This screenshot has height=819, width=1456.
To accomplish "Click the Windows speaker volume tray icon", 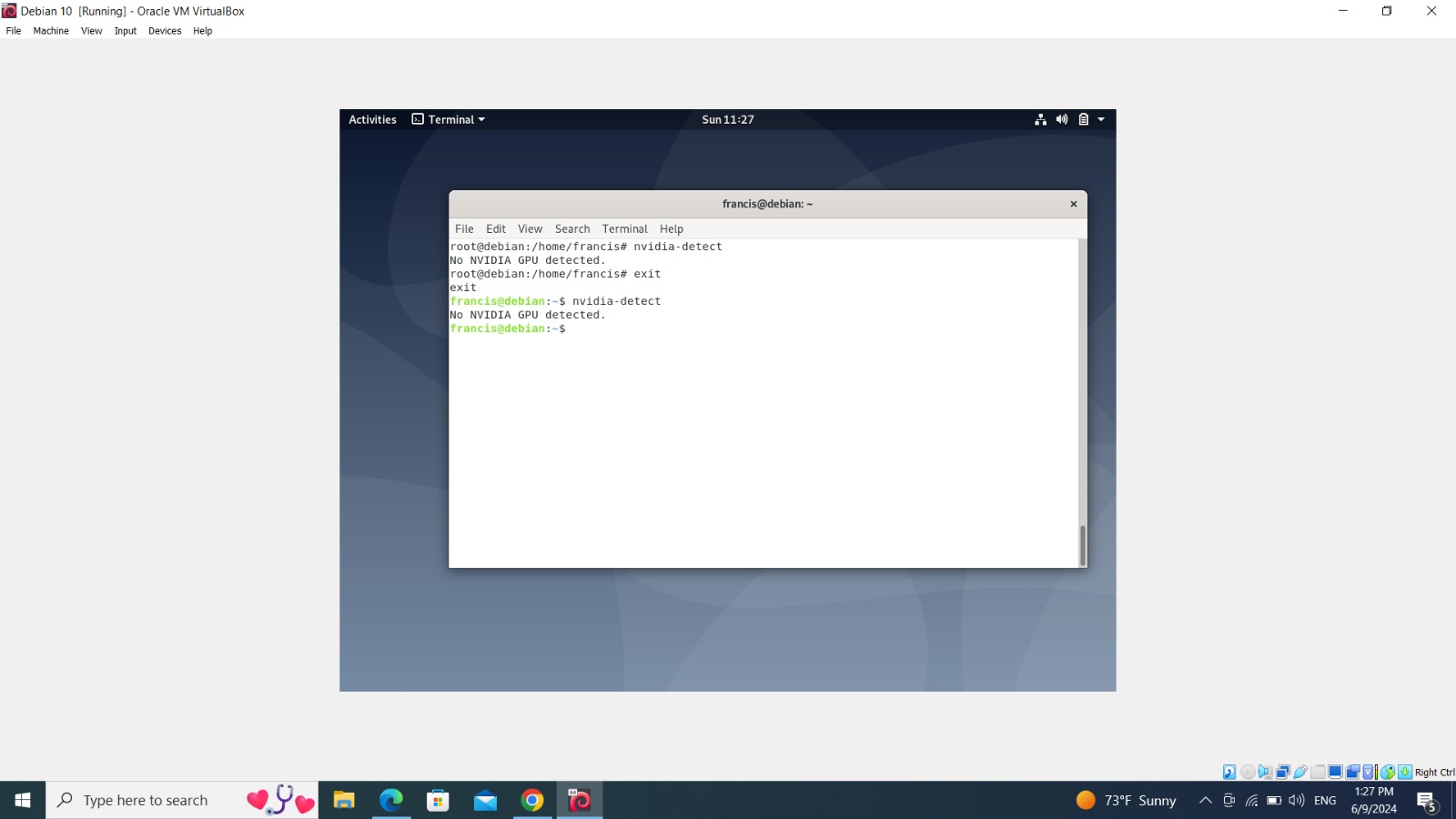I will (1297, 800).
